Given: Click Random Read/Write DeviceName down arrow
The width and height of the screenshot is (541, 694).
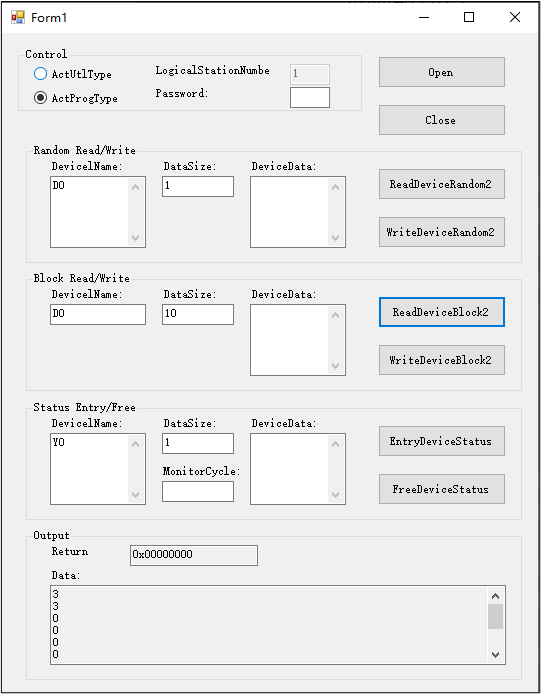Looking at the screenshot, I should [135, 238].
